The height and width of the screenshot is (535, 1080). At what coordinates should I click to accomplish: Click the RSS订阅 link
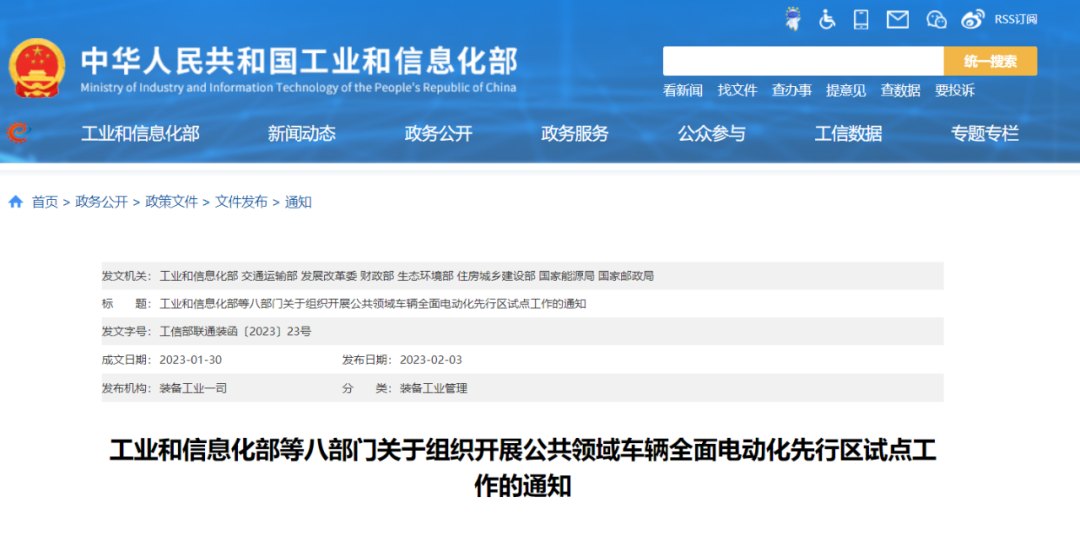point(1015,19)
